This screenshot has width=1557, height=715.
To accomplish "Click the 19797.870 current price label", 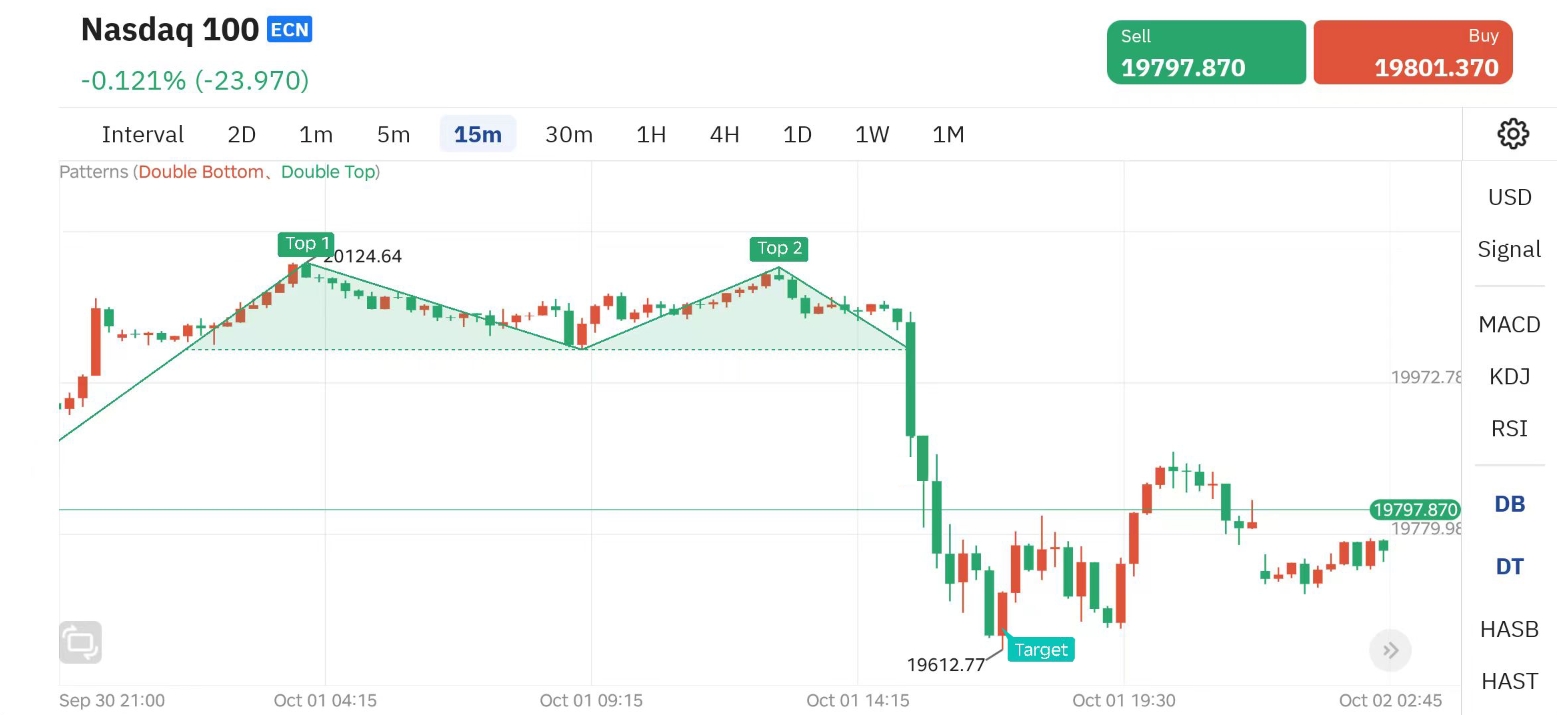I will (x=1415, y=510).
